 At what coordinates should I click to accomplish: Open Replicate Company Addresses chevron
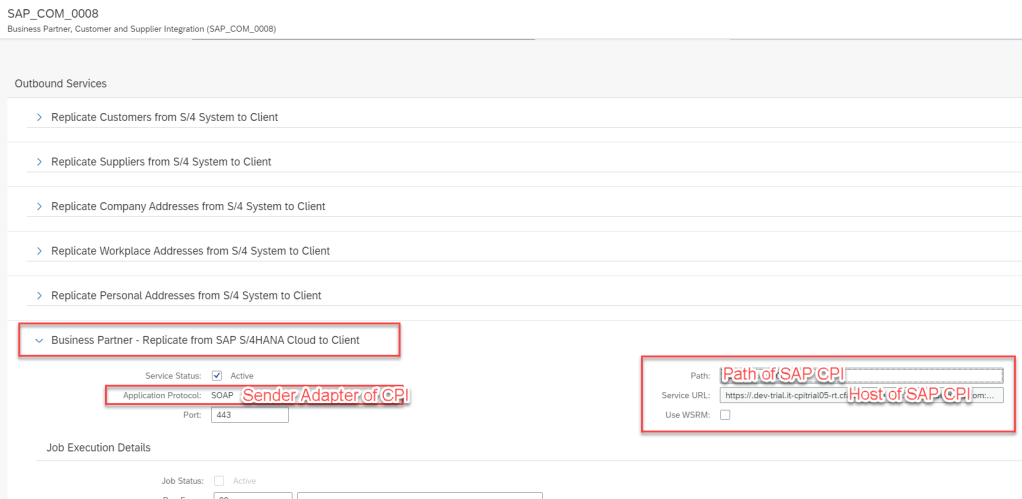(x=39, y=206)
